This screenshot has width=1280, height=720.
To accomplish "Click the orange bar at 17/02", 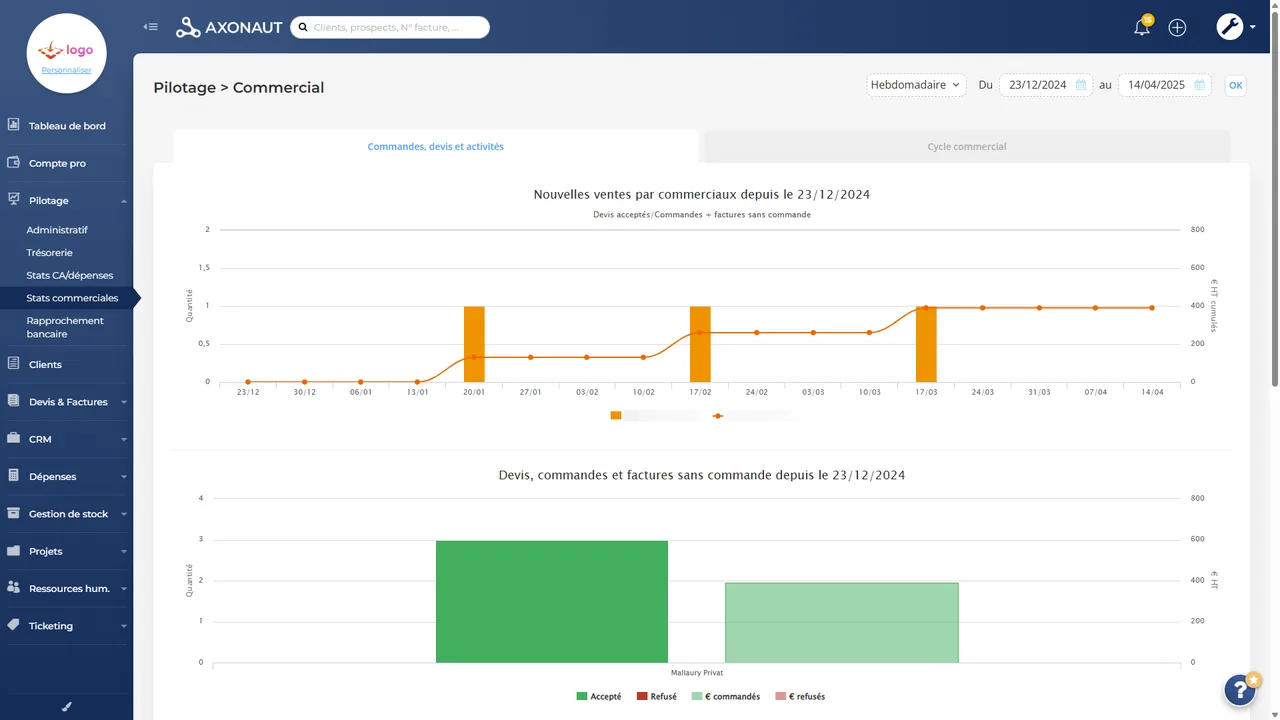I will 700,344.
